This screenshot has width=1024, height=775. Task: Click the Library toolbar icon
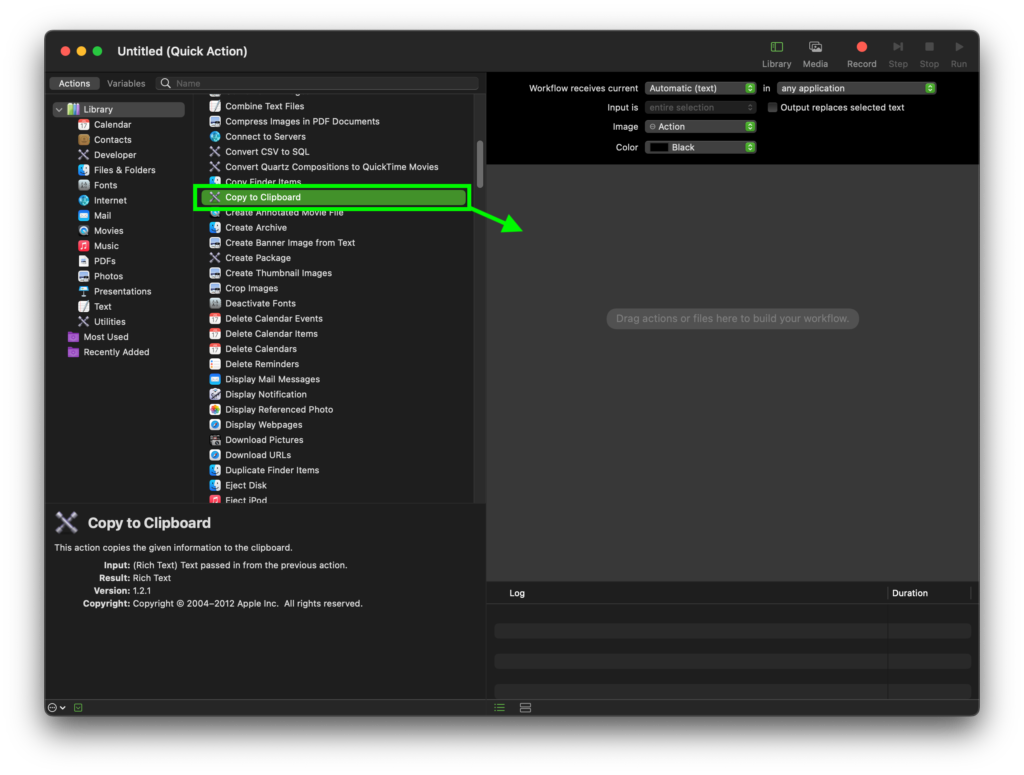pos(776,47)
